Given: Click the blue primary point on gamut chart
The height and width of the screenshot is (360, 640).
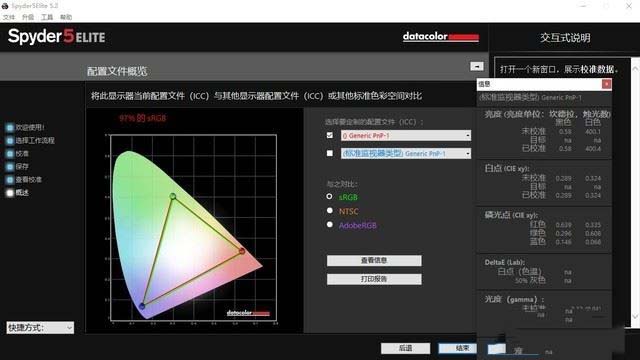Looking at the screenshot, I should tap(142, 306).
